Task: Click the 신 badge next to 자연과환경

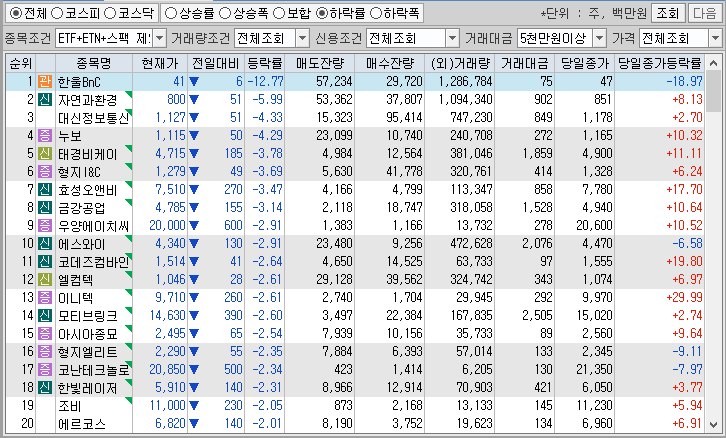Action: click(45, 100)
